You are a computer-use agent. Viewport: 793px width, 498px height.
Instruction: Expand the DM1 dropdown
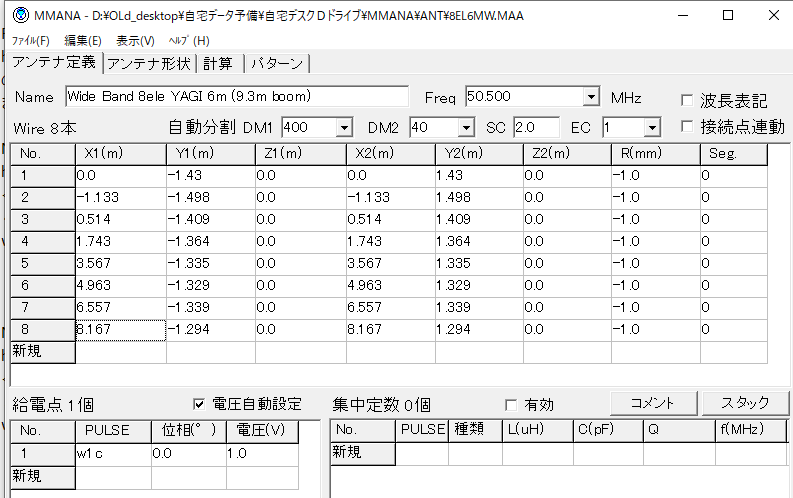pos(343,128)
